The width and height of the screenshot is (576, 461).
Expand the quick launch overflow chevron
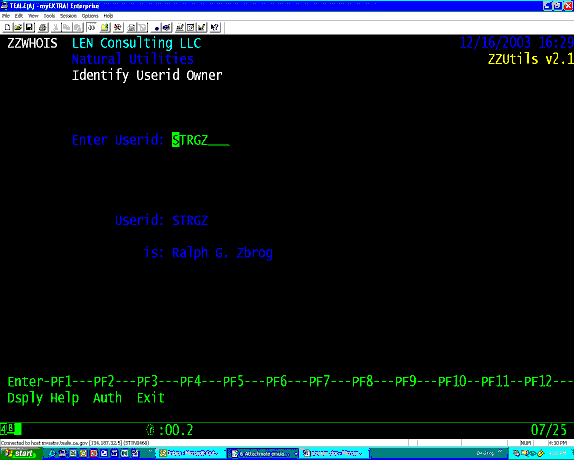tap(150, 452)
